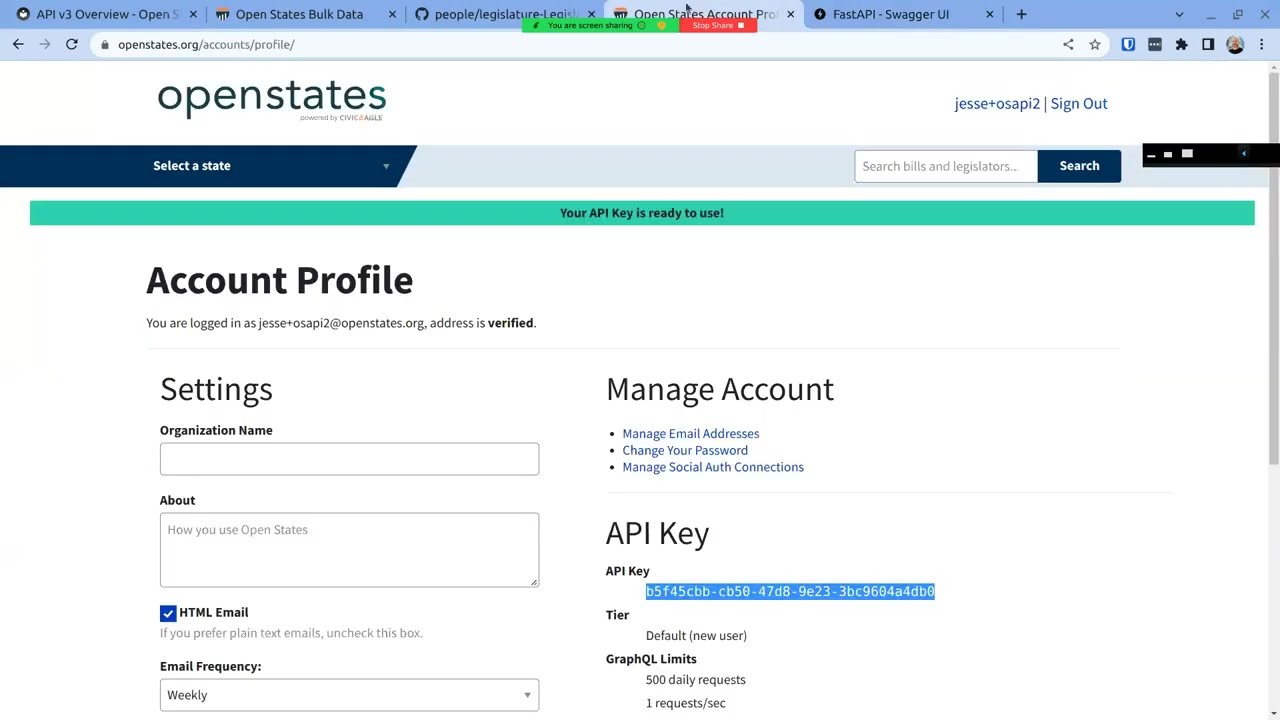Click the openstates logo

pyautogui.click(x=271, y=100)
